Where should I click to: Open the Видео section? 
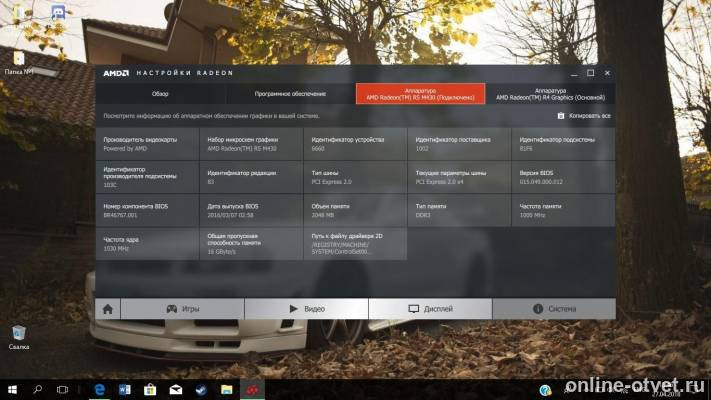point(307,309)
